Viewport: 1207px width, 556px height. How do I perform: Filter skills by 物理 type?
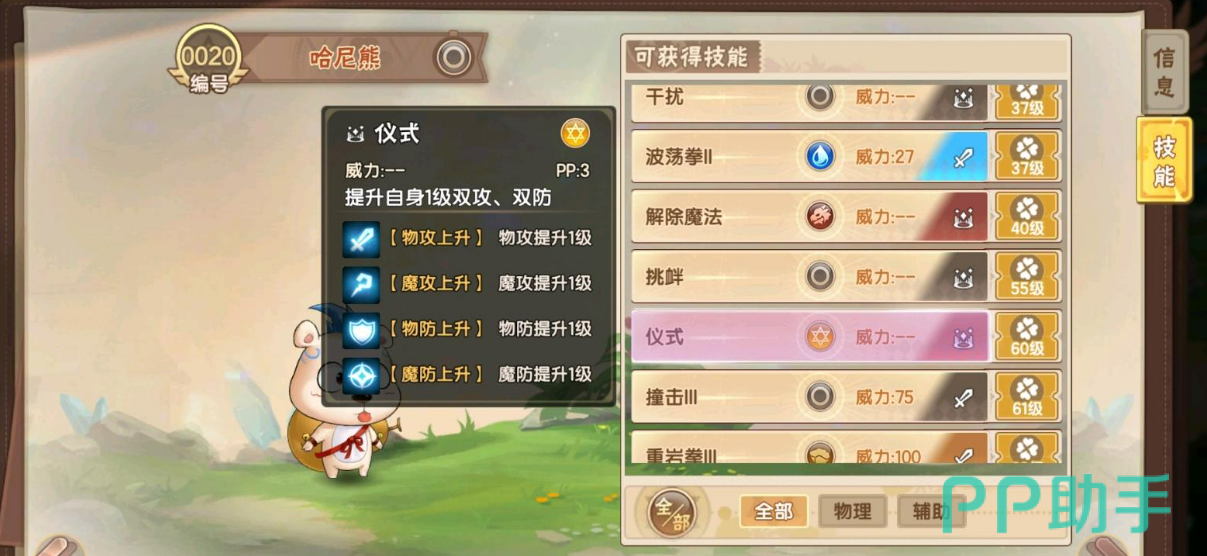tap(853, 512)
